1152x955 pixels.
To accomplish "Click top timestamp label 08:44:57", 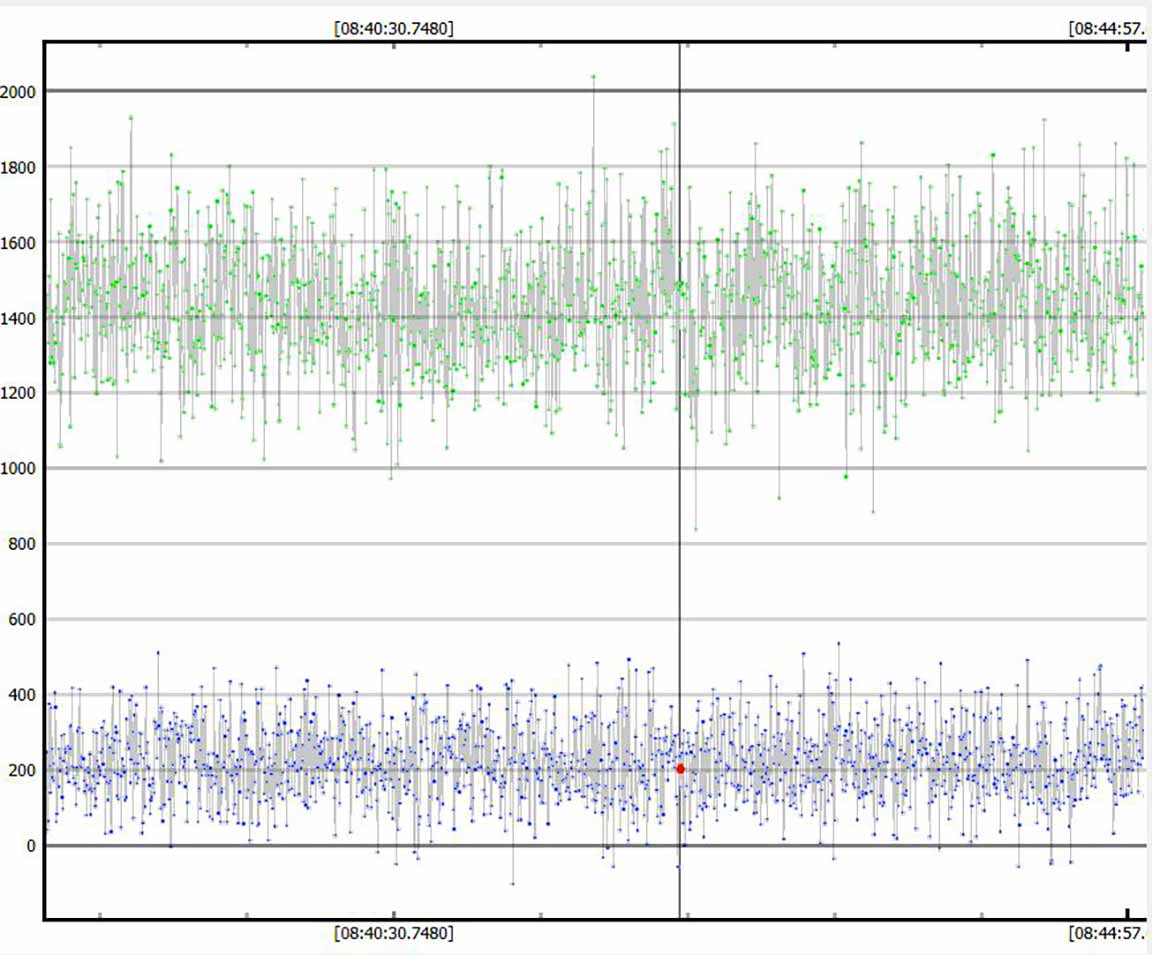I will tap(1108, 29).
